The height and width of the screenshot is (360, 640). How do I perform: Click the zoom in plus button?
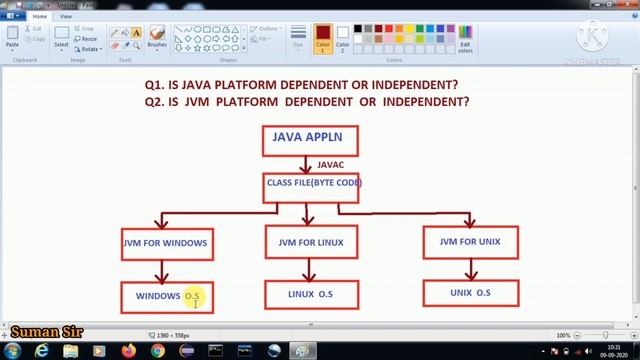(x=634, y=335)
